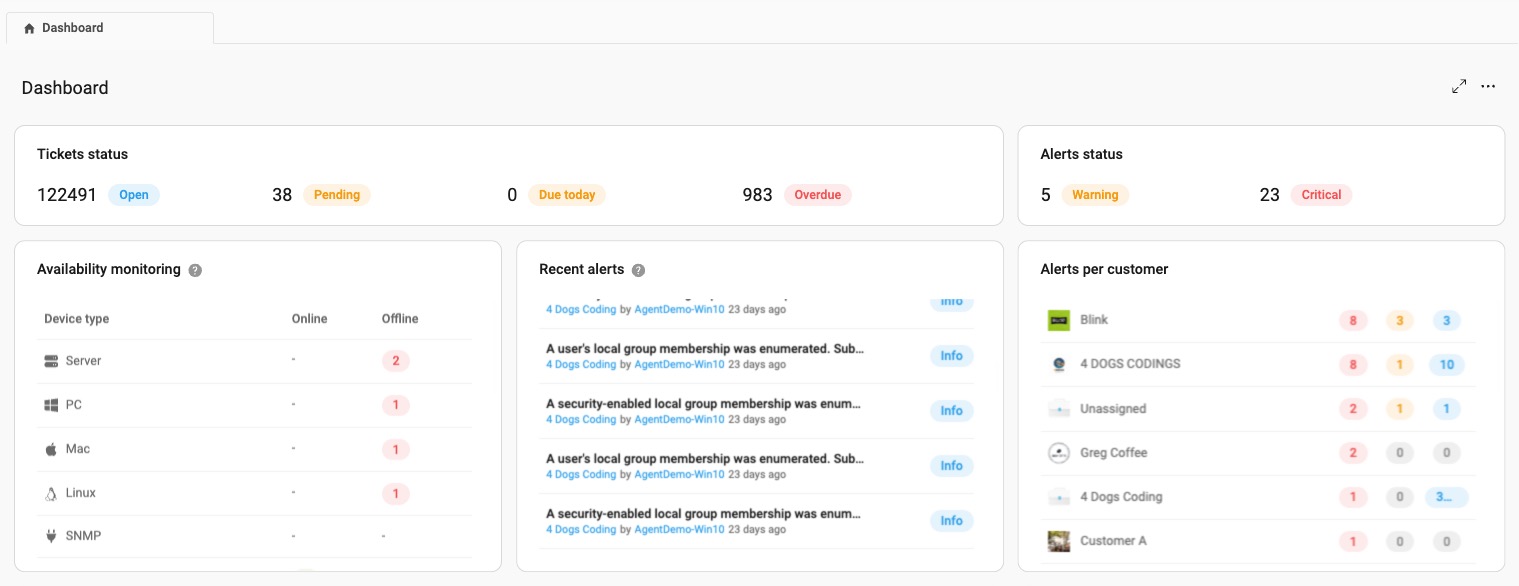Click the Pending tickets badge

337,195
